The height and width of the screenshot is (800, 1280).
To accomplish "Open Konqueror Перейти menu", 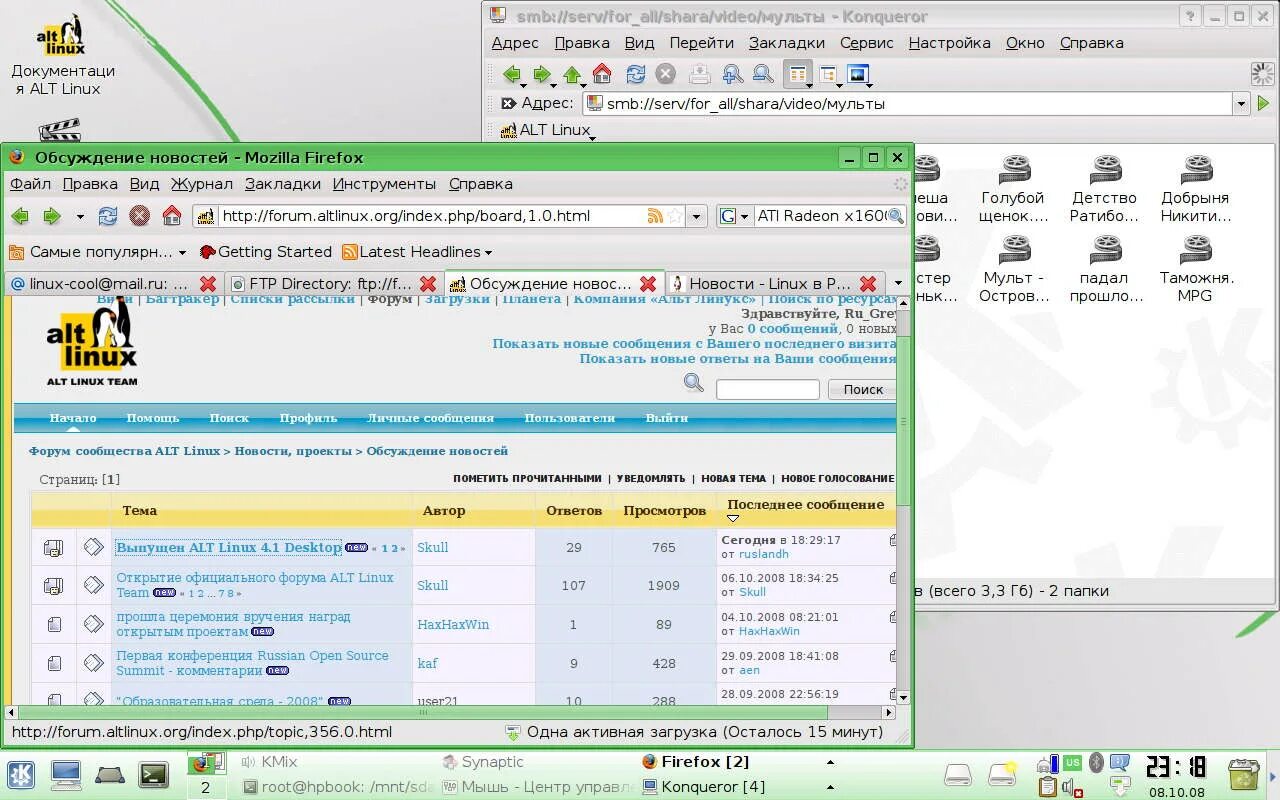I will pos(702,43).
